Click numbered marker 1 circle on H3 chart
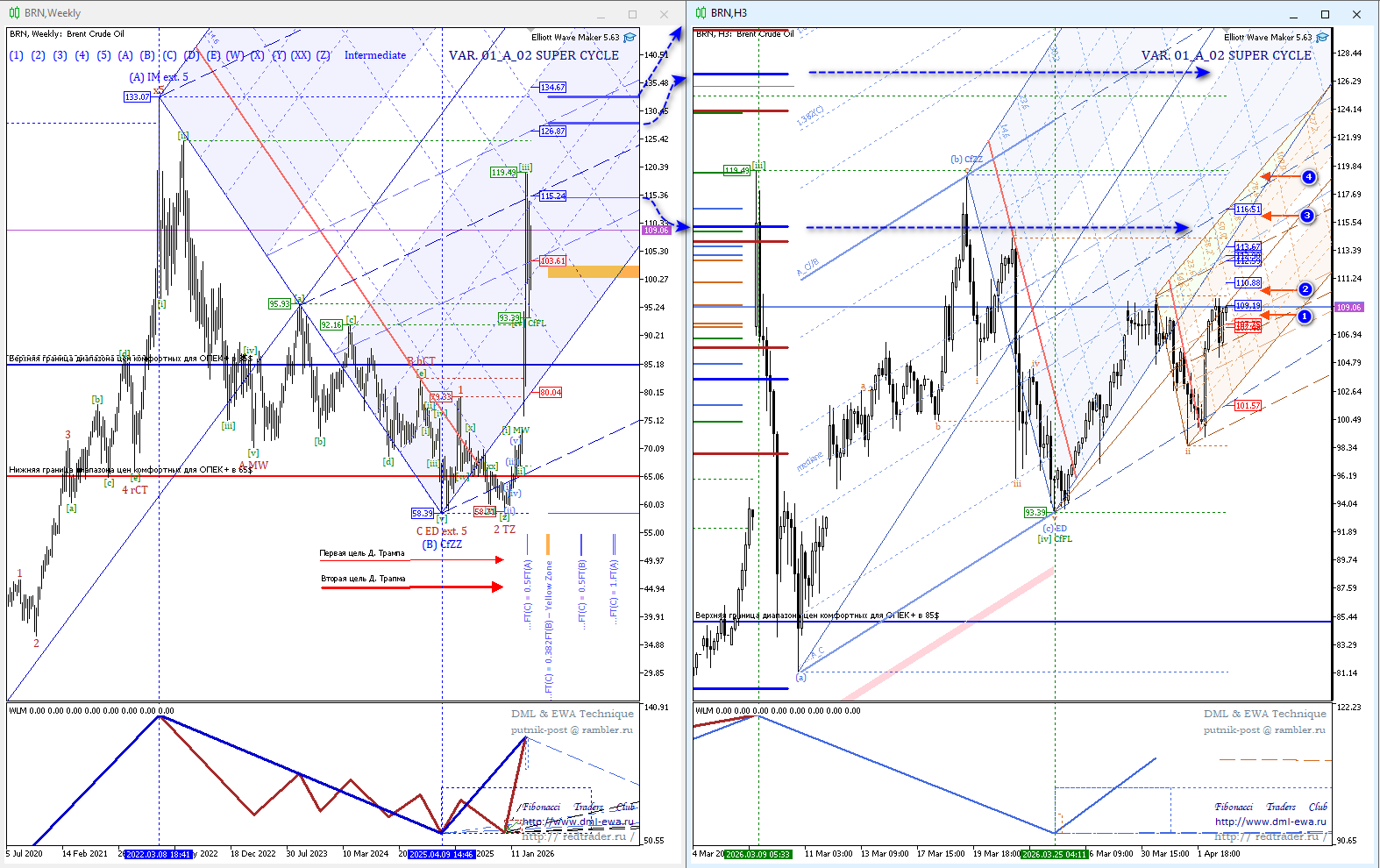1380x868 pixels. (1305, 317)
